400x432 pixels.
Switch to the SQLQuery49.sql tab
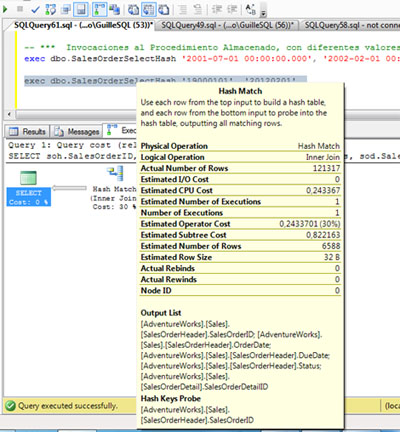click(x=228, y=25)
